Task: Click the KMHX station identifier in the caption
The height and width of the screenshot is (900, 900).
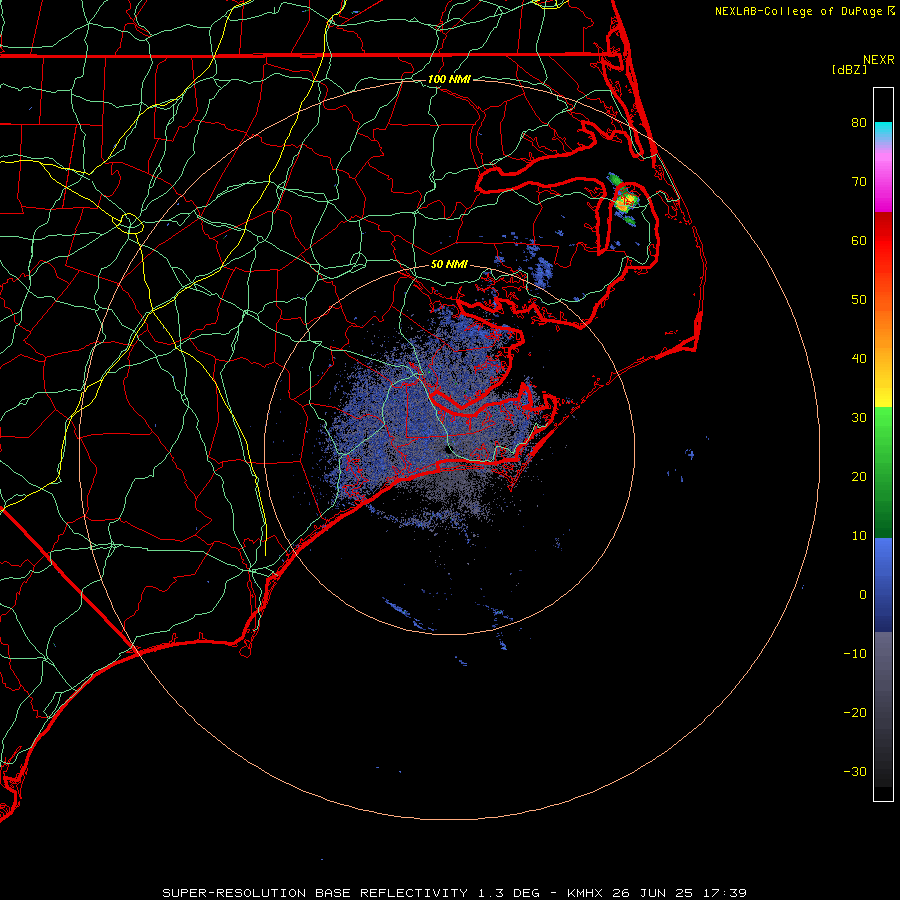Action: (587, 893)
